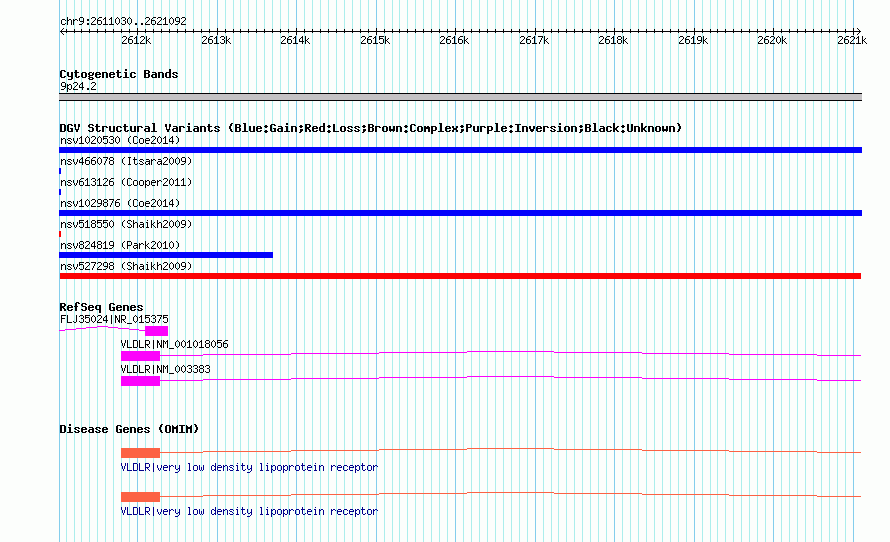Click the gray 9p24.2 cytogenetic band bar

pyautogui.click(x=460, y=97)
